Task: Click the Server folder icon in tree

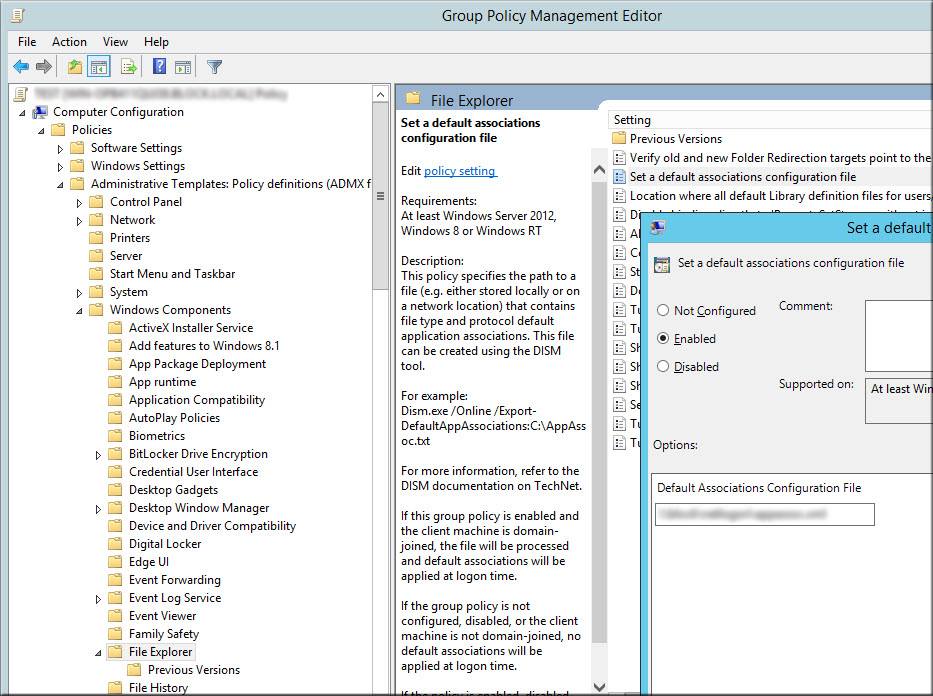Action: click(x=96, y=256)
